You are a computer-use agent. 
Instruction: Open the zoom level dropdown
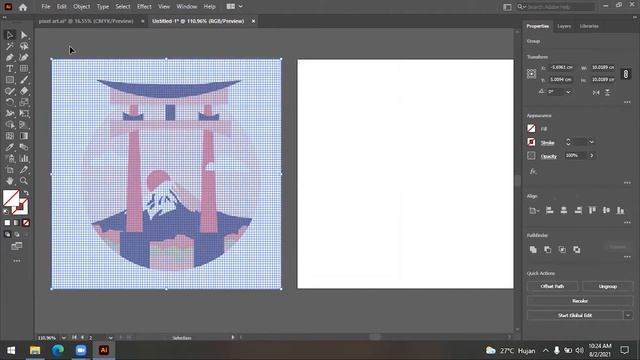coord(64,338)
